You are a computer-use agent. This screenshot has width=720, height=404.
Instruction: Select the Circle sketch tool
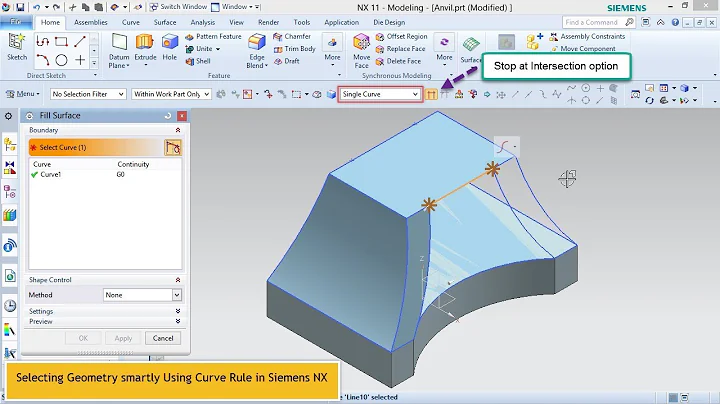coord(62,60)
